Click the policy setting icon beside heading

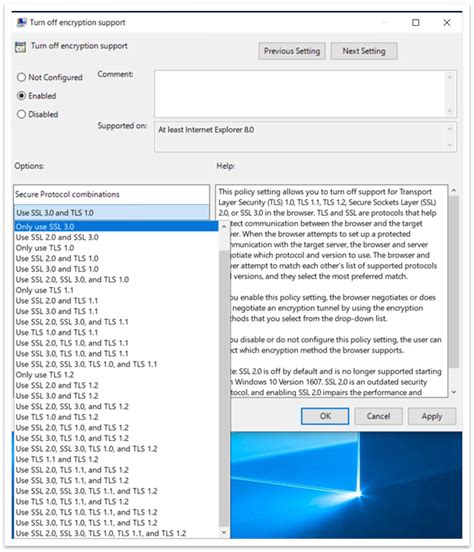(x=20, y=47)
